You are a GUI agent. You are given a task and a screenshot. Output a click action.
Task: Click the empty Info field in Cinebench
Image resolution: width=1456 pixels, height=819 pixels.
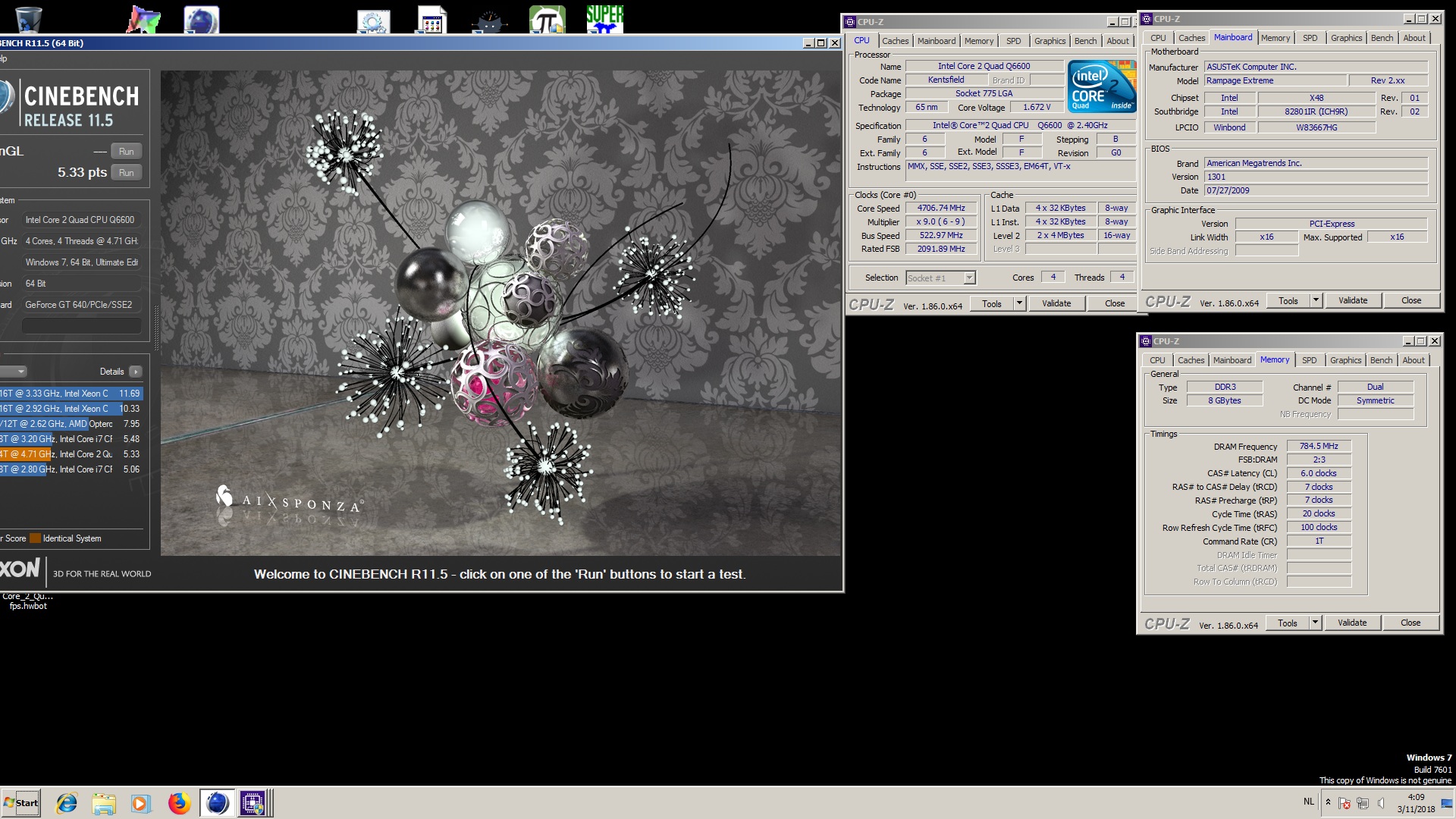click(x=81, y=326)
